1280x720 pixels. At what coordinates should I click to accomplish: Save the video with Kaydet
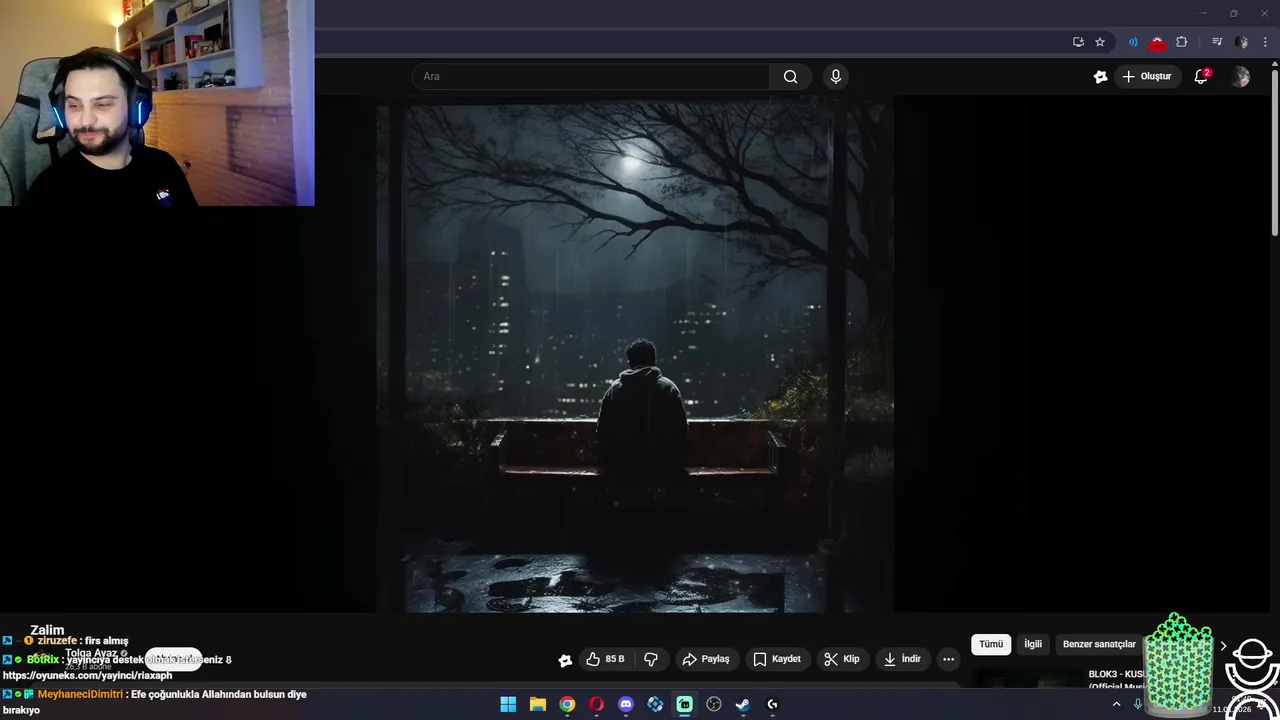(777, 659)
